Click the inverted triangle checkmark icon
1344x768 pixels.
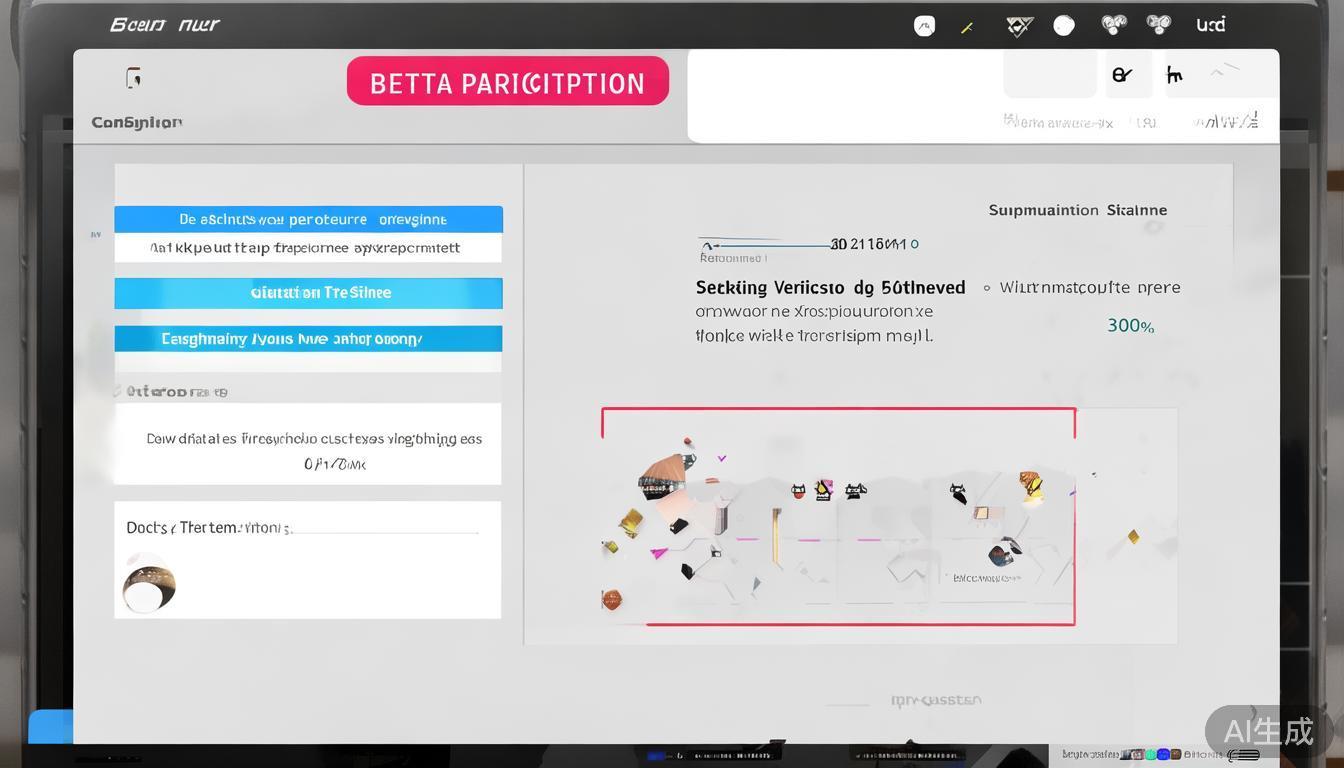(x=1019, y=27)
